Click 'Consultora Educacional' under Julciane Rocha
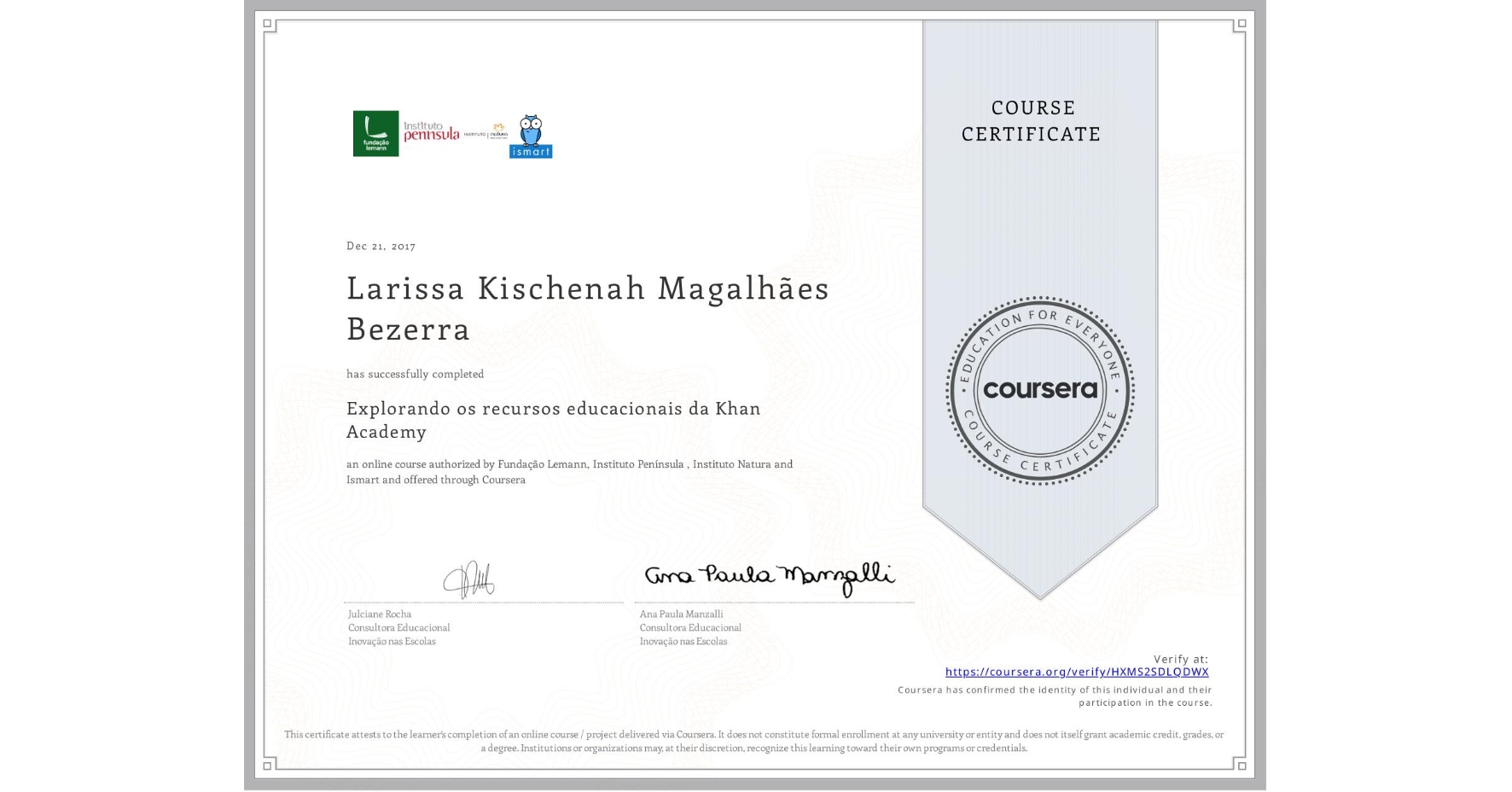The image size is (1512, 792). (x=398, y=627)
